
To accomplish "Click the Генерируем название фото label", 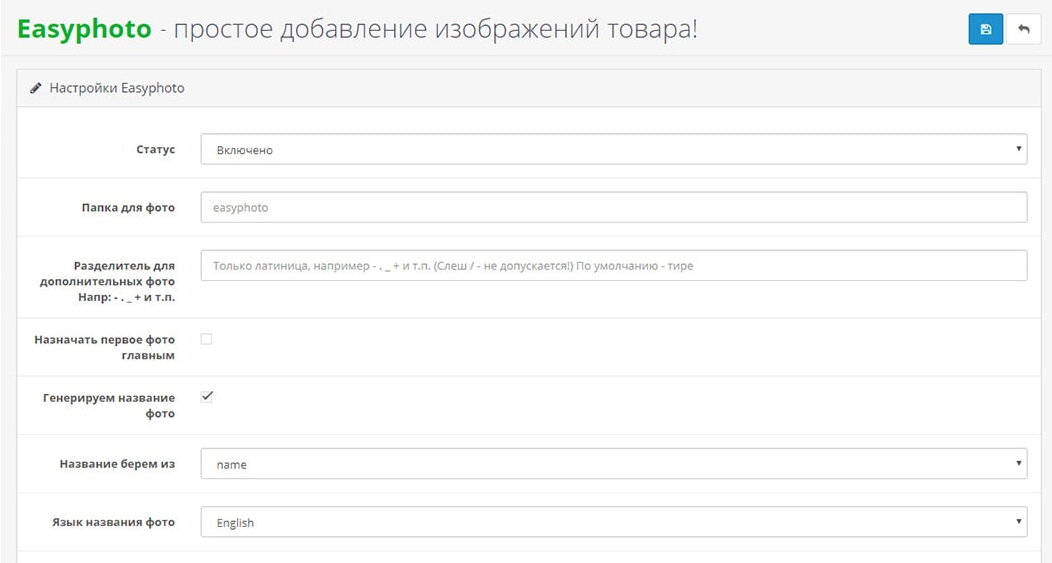I will pos(109,405).
